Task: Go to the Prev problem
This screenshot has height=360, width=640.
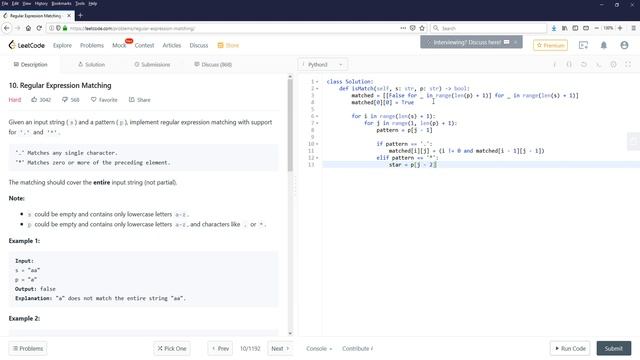Action: [220, 349]
